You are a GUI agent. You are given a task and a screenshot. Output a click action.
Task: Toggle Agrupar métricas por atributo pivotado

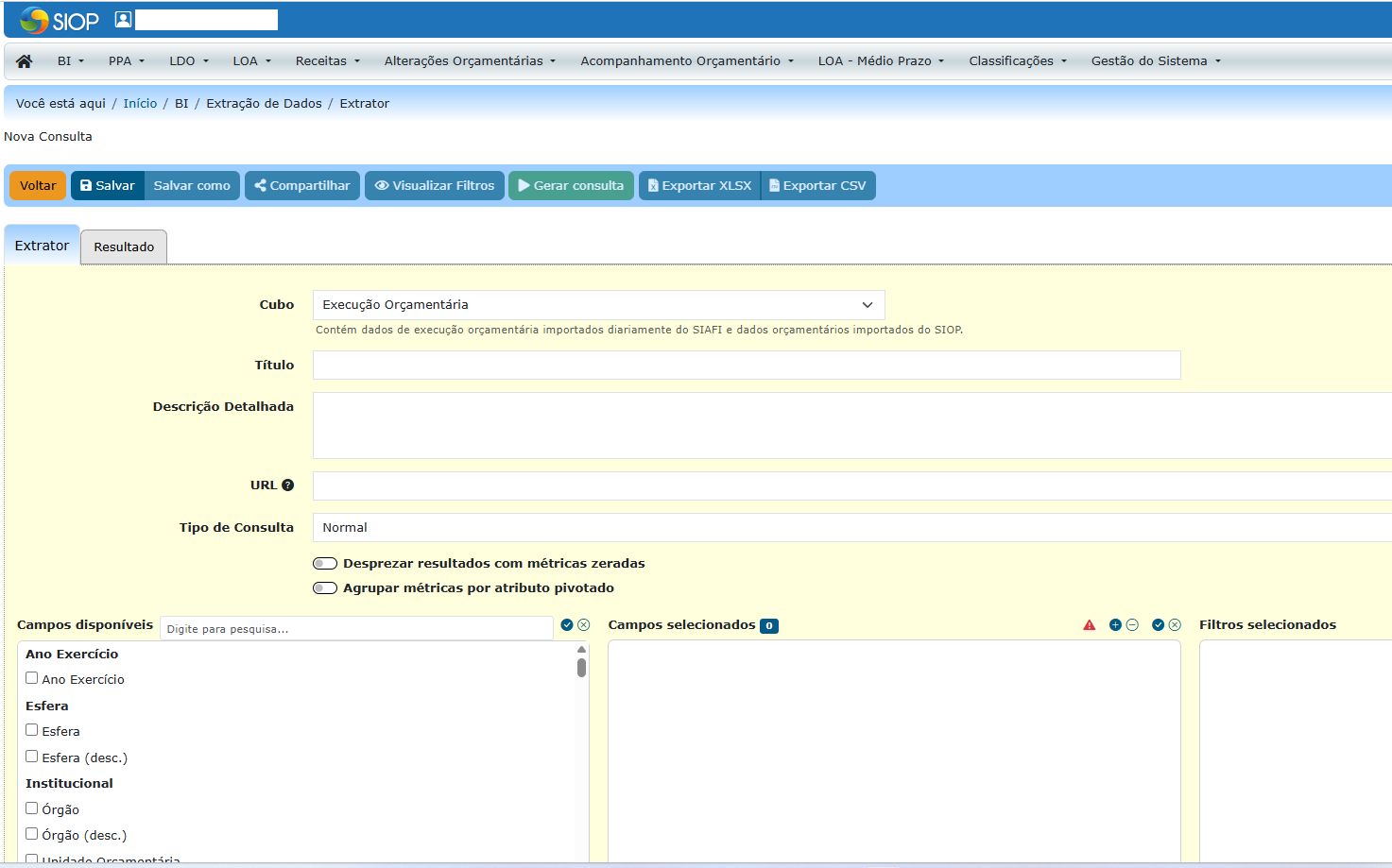(x=325, y=587)
